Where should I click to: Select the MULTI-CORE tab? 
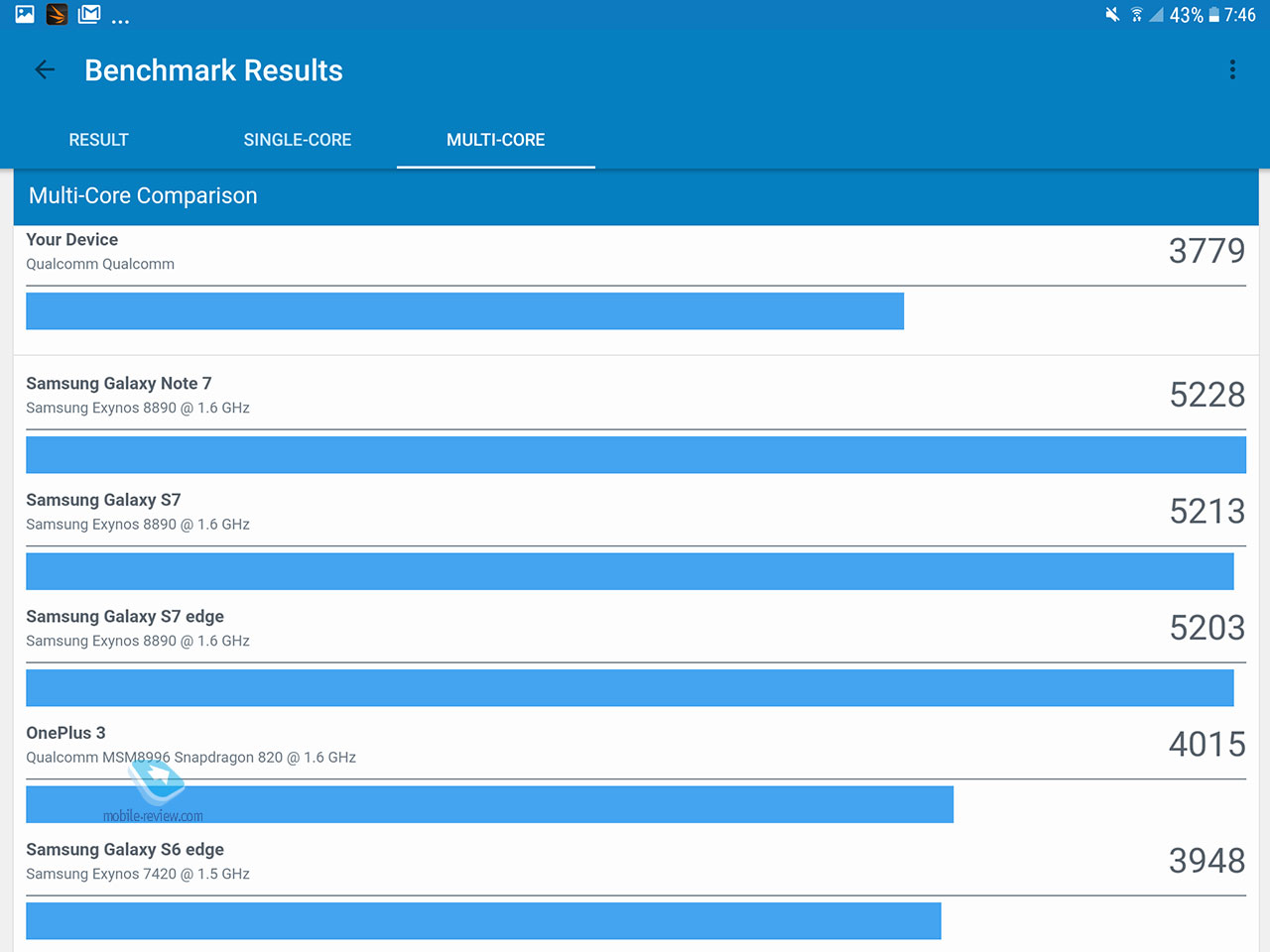click(496, 140)
